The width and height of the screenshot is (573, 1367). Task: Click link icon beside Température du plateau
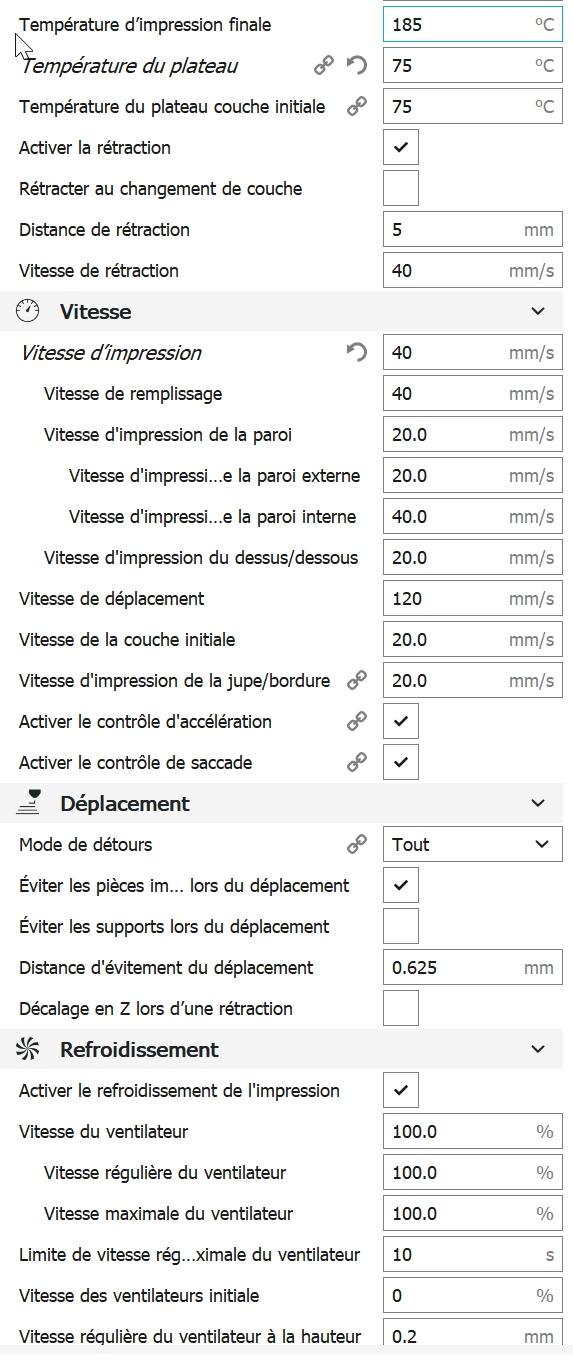324,66
